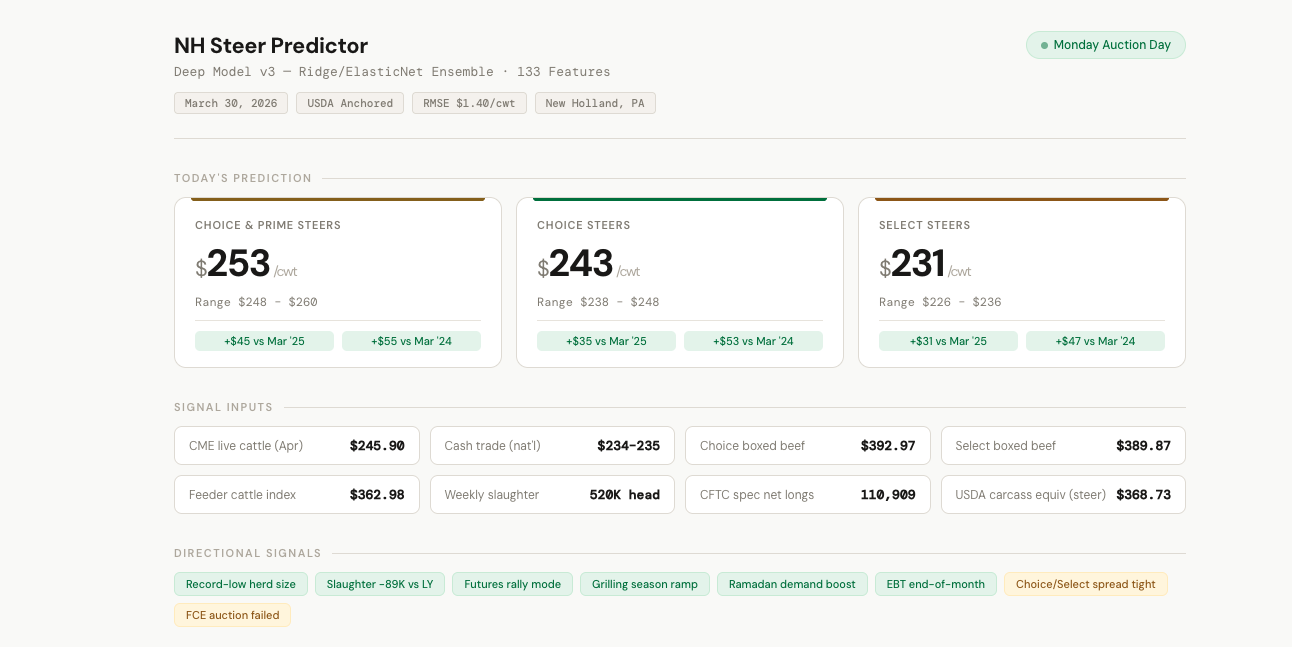Click the $245.90 live cattle value
This screenshot has width=1292, height=647.
point(377,446)
